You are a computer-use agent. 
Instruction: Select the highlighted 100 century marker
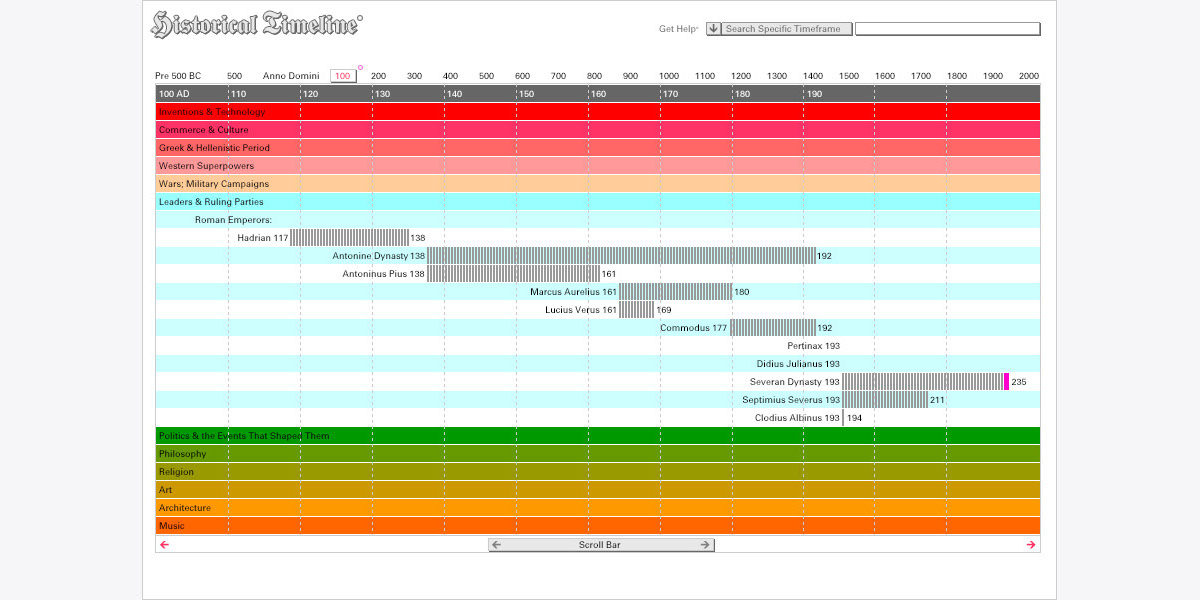coord(343,76)
